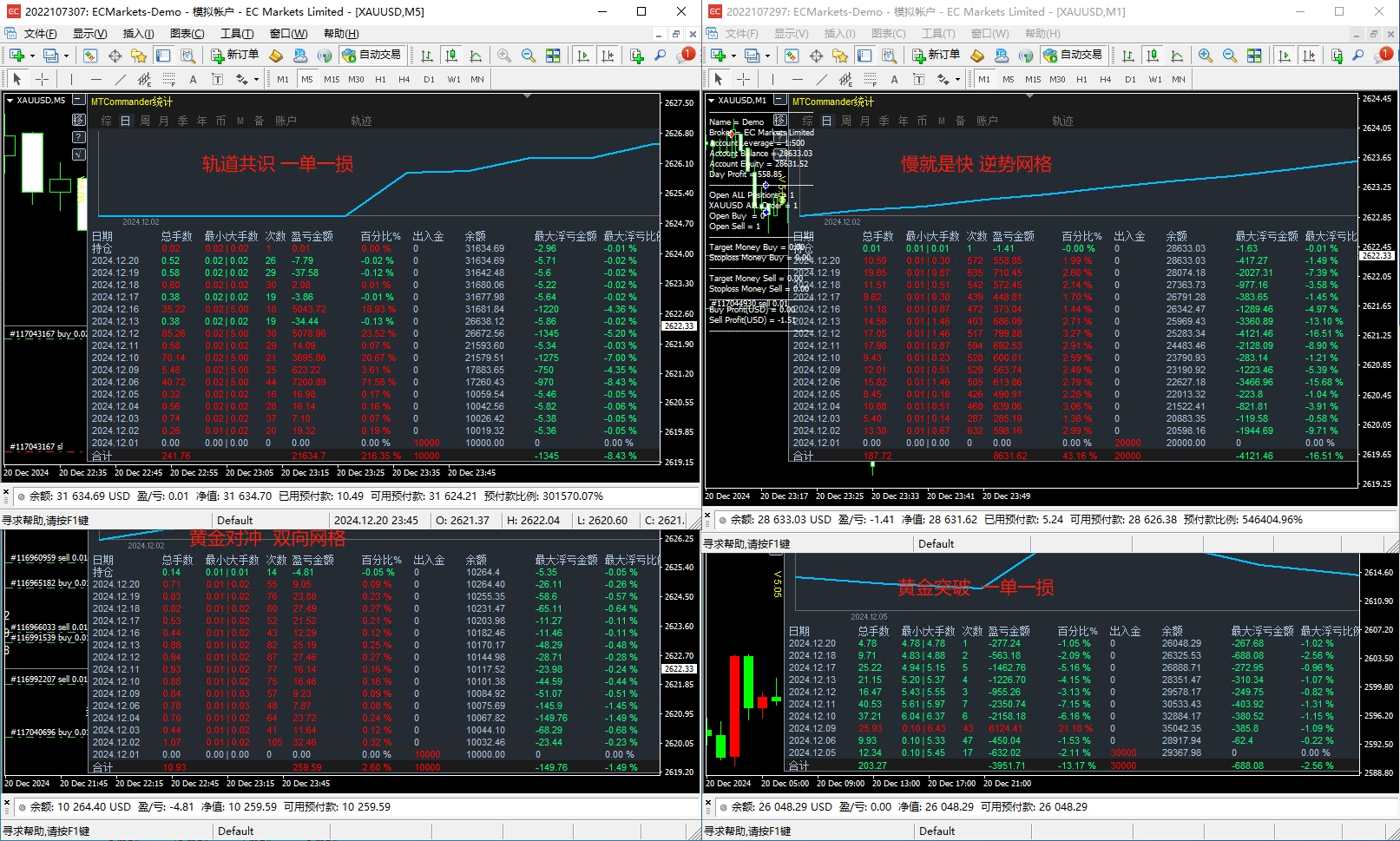Viewport: 1400px width, 841px height.
Task: Click 新订单 new order button in left window
Action: tap(235, 56)
